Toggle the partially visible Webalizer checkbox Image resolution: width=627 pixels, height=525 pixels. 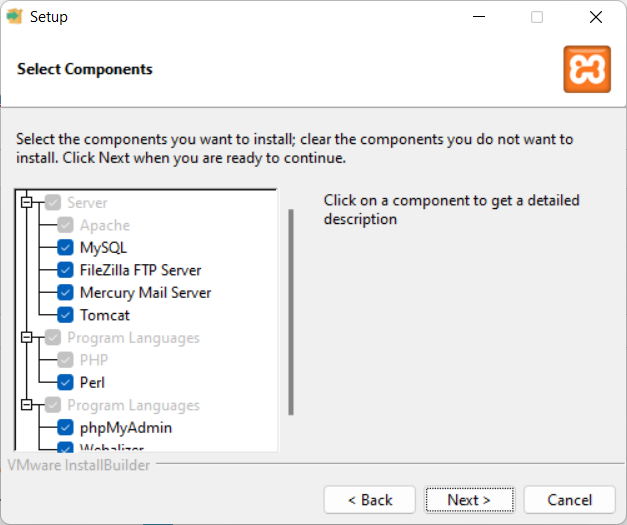pos(65,447)
